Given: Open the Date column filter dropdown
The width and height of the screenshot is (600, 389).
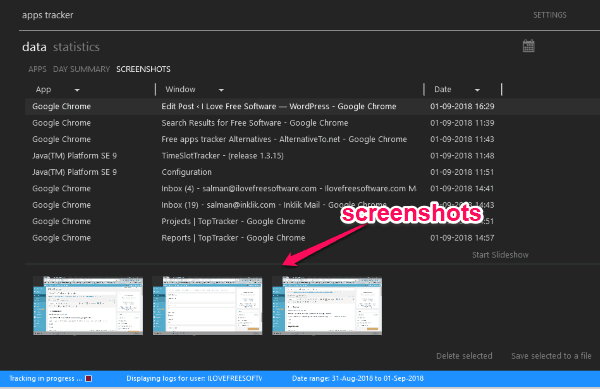Looking at the screenshot, I should point(477,90).
